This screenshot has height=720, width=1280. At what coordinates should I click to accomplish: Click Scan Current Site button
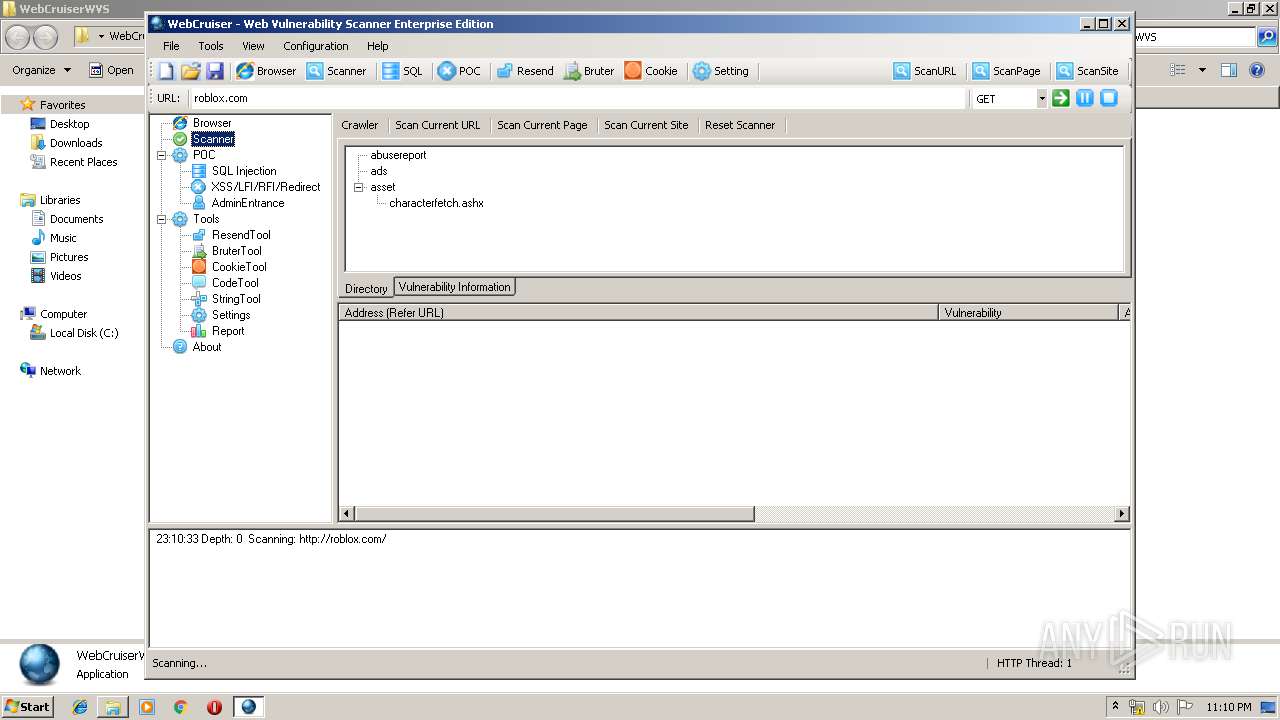pos(646,125)
